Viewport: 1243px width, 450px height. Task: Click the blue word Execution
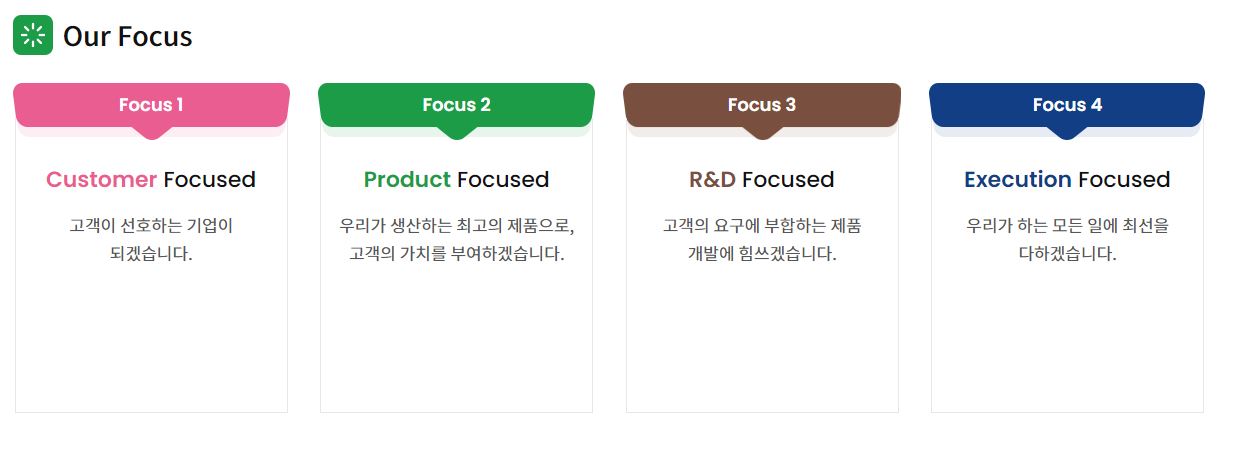click(x=1018, y=180)
